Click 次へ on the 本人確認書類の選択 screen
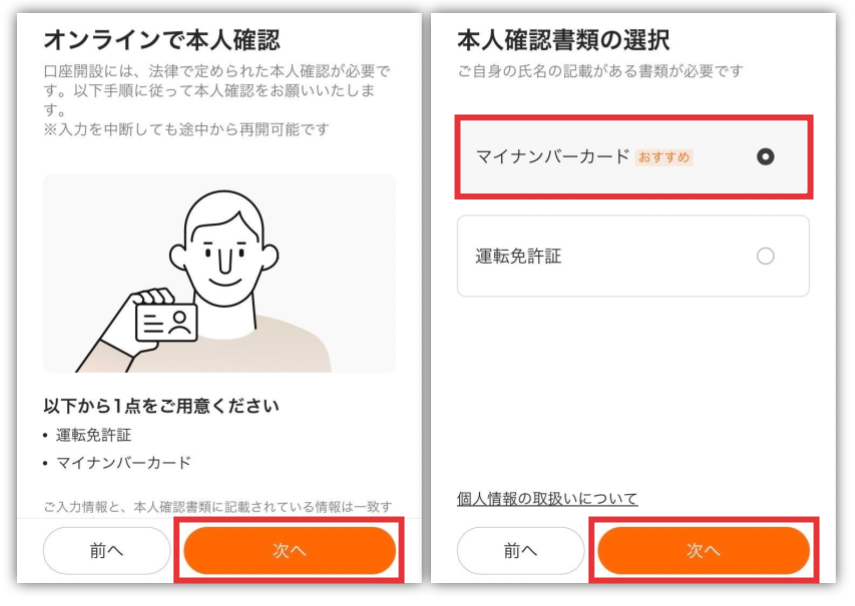The height and width of the screenshot is (606, 855). pyautogui.click(x=703, y=550)
